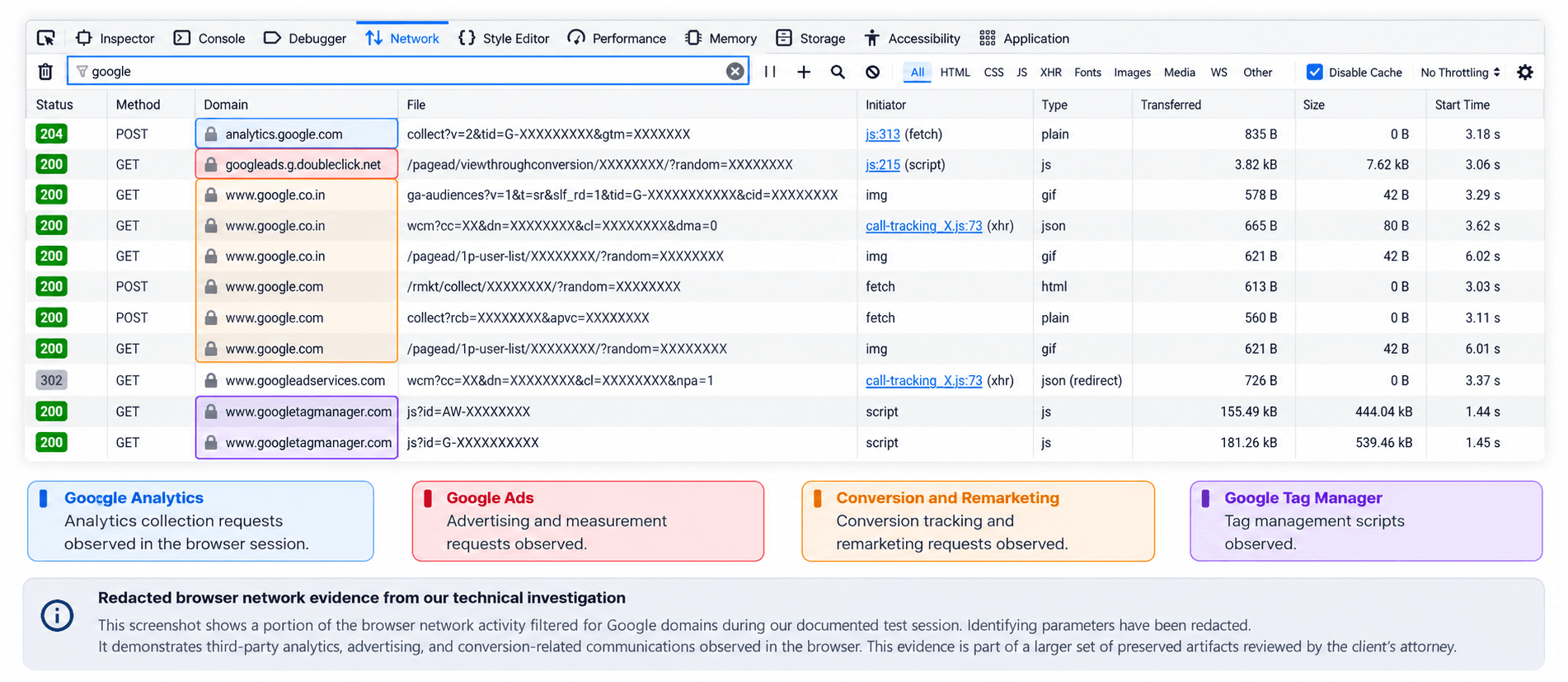Open the Application tab
Screen dimensions: 1568x682
coord(1024,38)
